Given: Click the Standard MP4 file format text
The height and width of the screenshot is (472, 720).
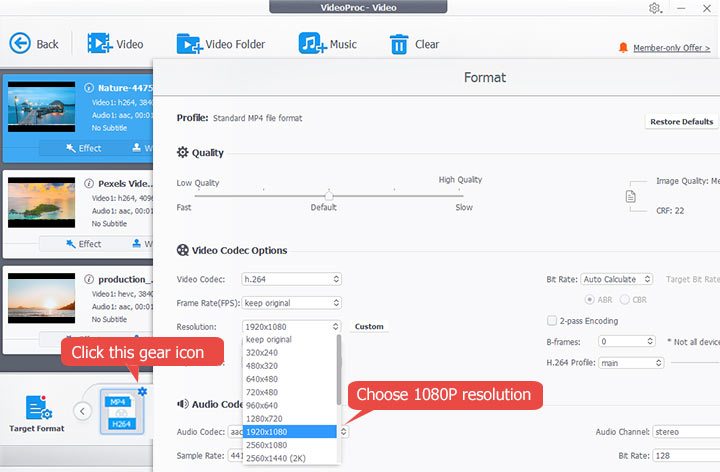Looking at the screenshot, I should tap(258, 118).
